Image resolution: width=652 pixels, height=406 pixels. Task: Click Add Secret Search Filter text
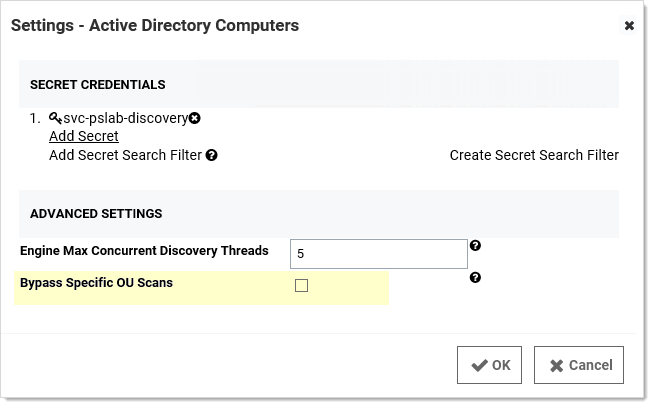(125, 155)
